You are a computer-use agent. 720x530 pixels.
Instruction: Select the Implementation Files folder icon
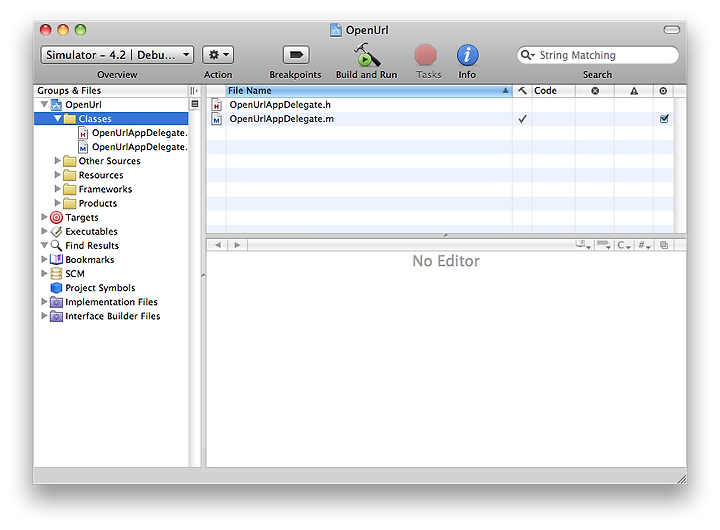(x=56, y=302)
